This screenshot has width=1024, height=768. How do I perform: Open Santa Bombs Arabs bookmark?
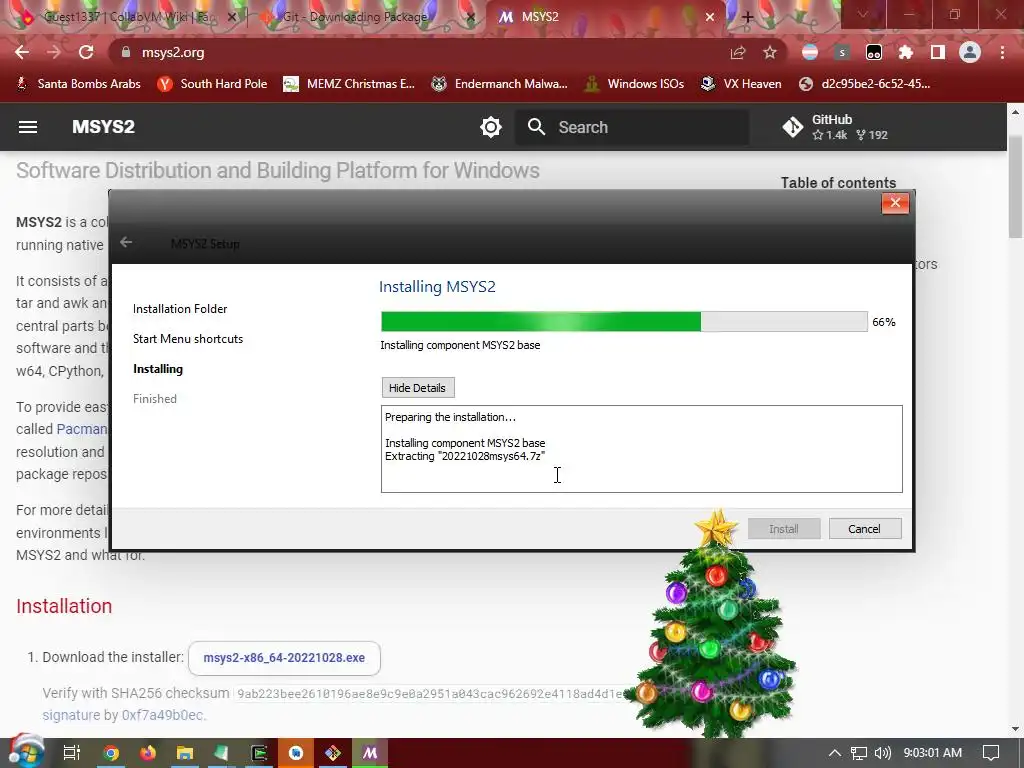point(78,84)
